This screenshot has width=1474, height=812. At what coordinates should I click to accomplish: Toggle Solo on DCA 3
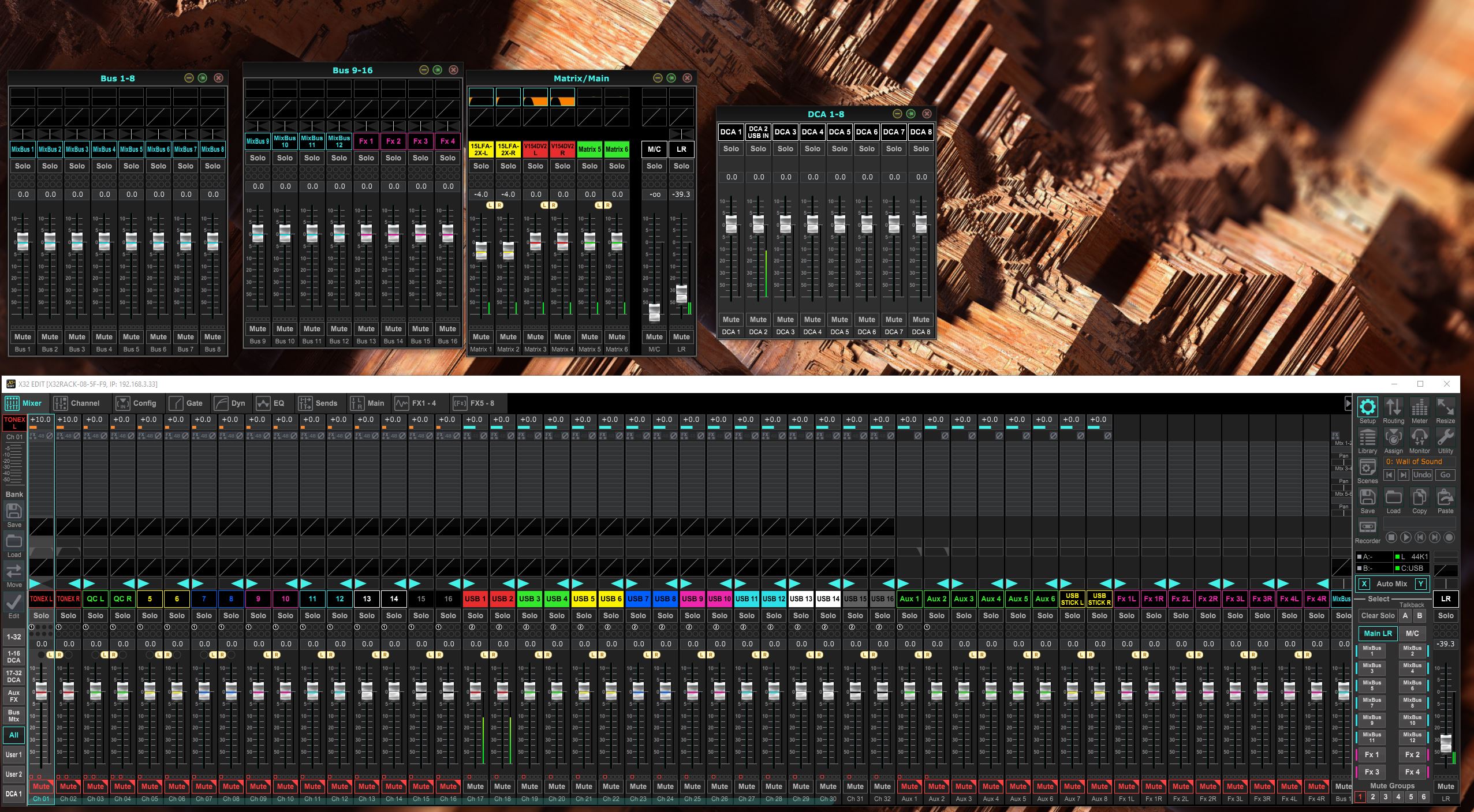click(x=785, y=148)
